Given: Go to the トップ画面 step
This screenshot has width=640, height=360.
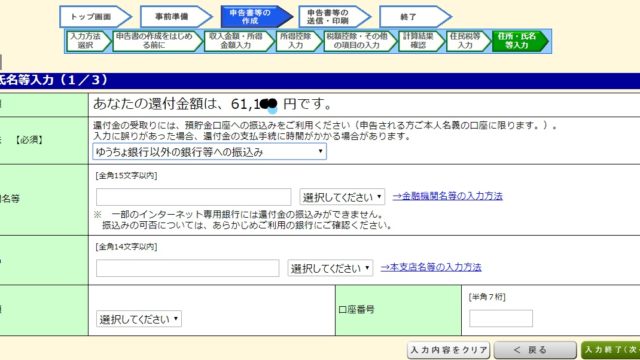Looking at the screenshot, I should tap(95, 17).
